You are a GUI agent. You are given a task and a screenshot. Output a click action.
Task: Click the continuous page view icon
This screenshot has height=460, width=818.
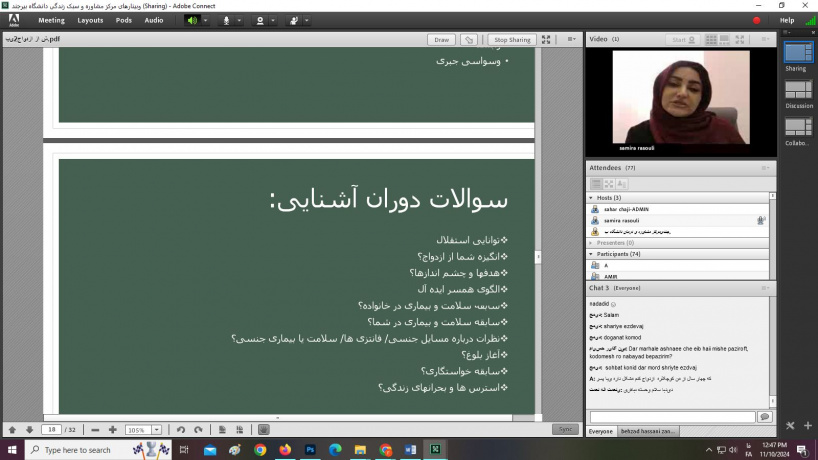pyautogui.click(x=239, y=430)
